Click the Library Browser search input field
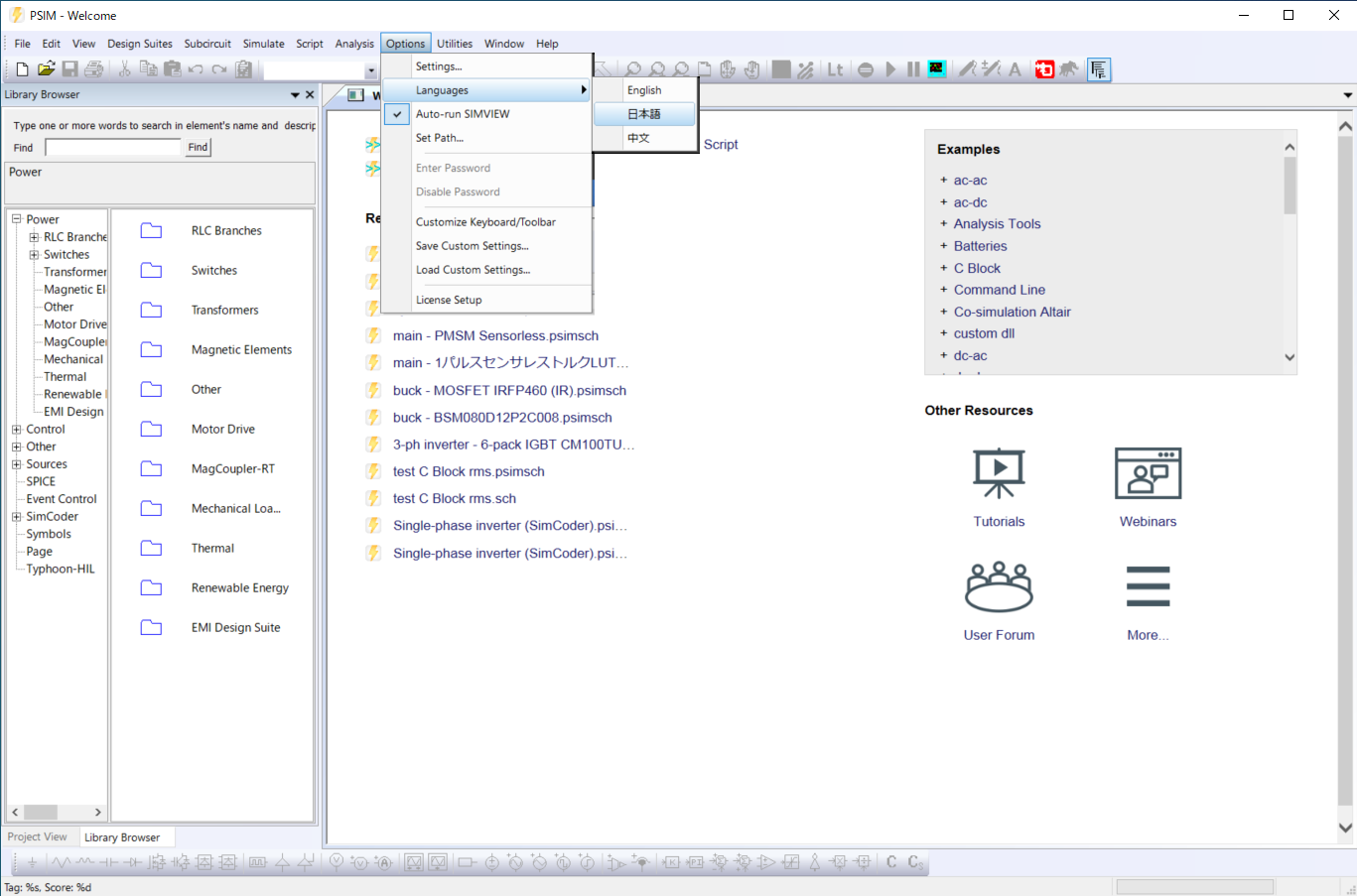 pos(113,147)
